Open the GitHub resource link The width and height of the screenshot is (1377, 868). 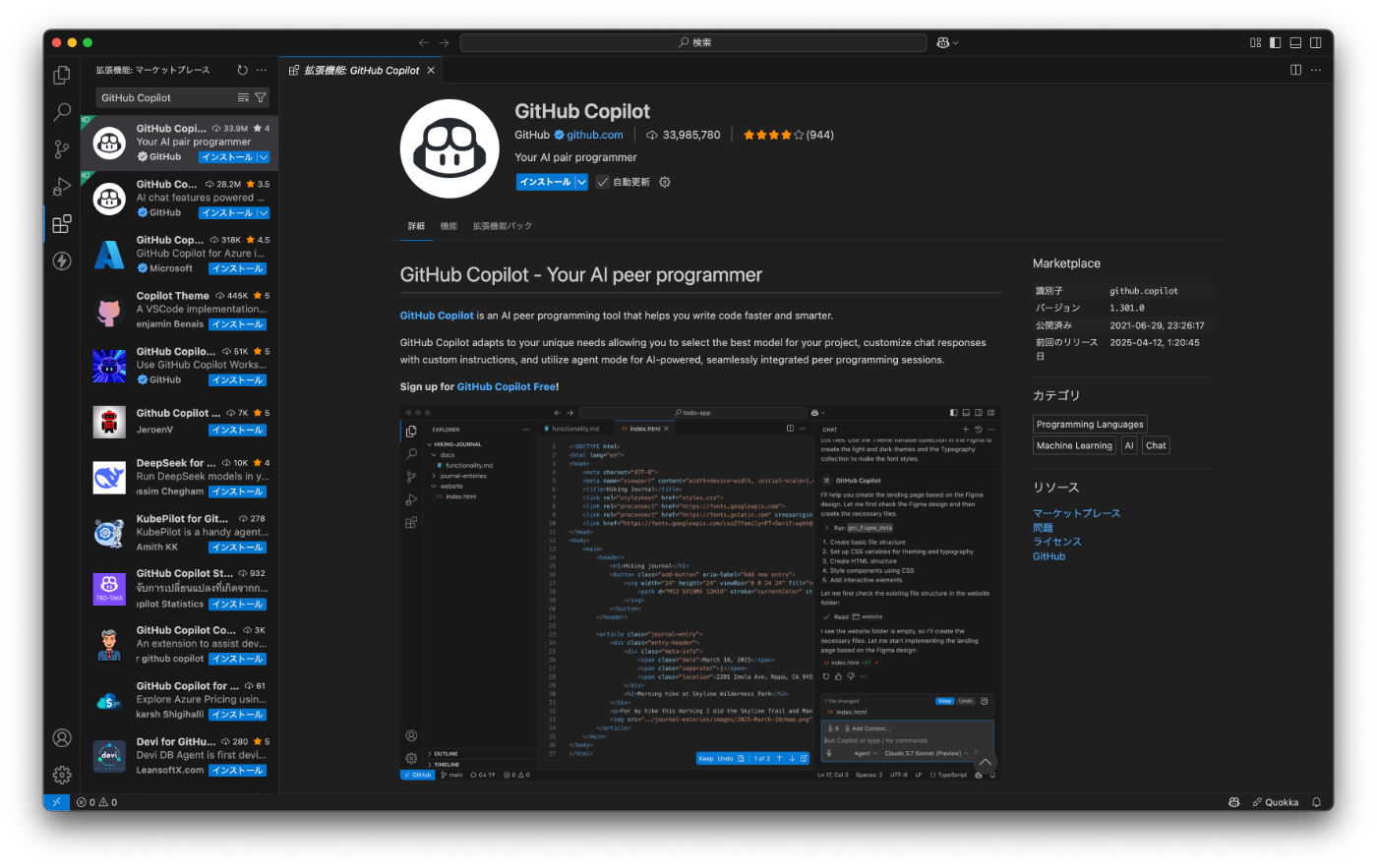point(1048,556)
